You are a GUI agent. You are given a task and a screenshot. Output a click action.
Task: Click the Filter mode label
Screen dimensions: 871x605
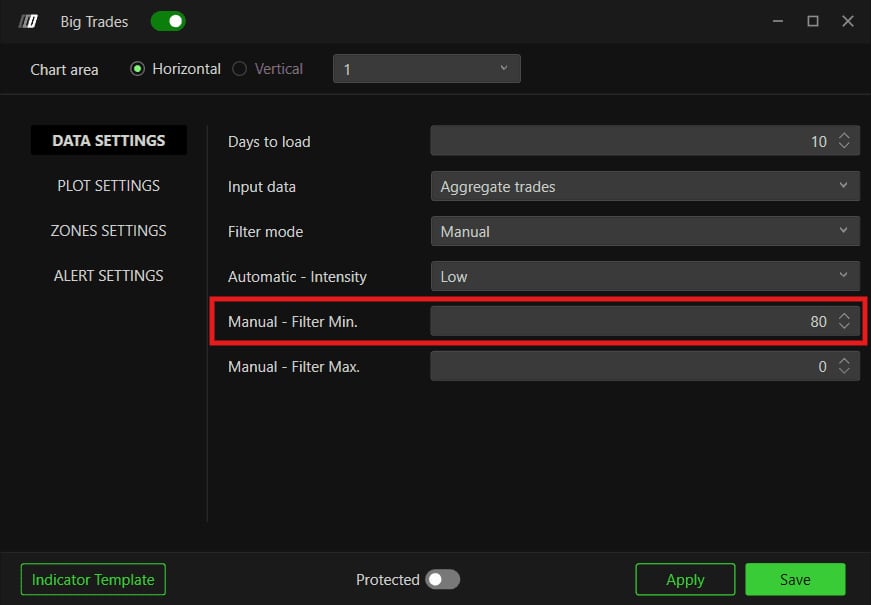click(266, 232)
